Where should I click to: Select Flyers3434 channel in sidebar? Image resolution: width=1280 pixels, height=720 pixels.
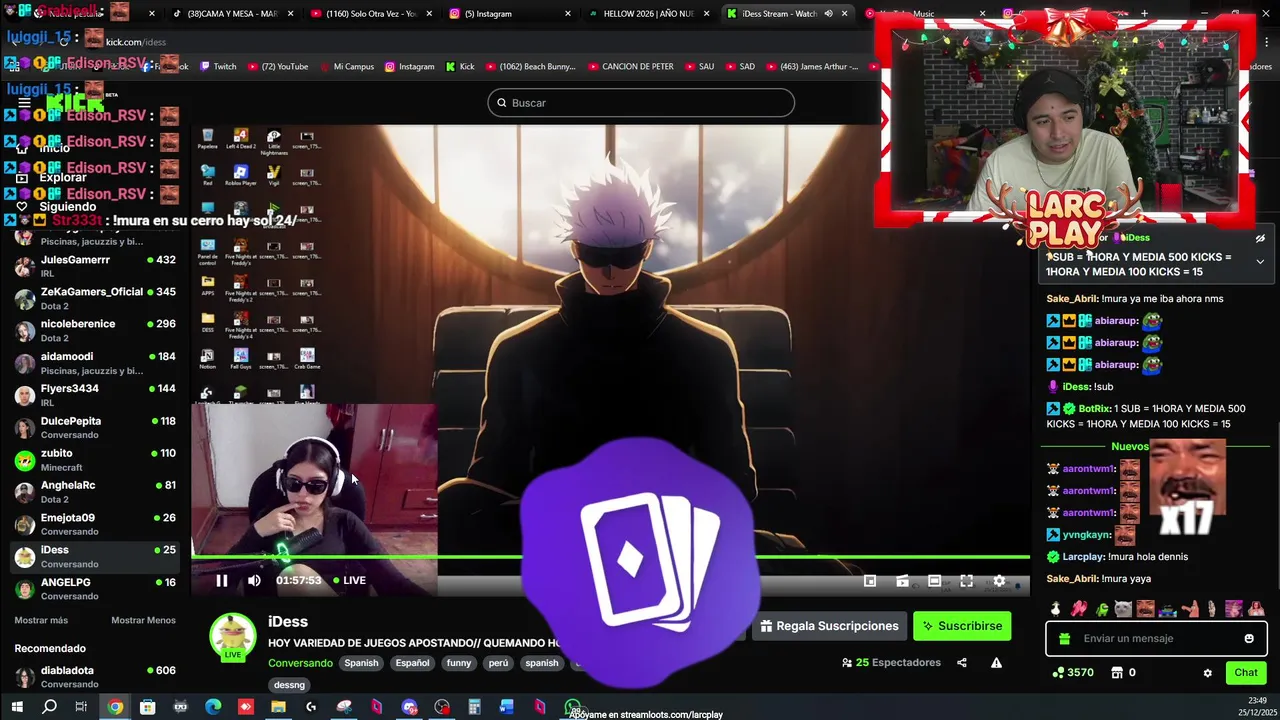point(95,395)
